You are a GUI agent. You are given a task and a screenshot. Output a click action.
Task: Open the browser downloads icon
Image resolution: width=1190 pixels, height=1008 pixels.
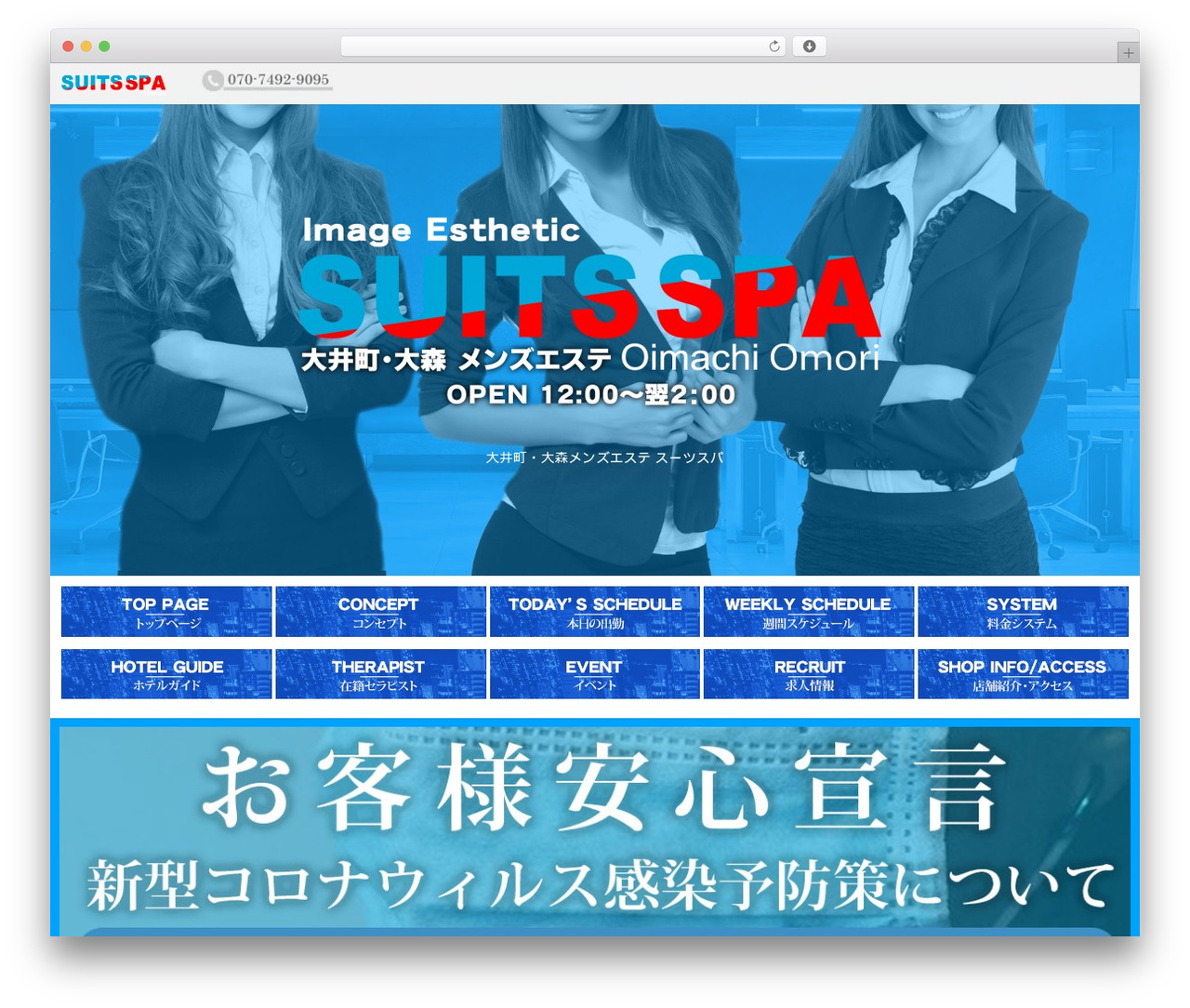[809, 46]
